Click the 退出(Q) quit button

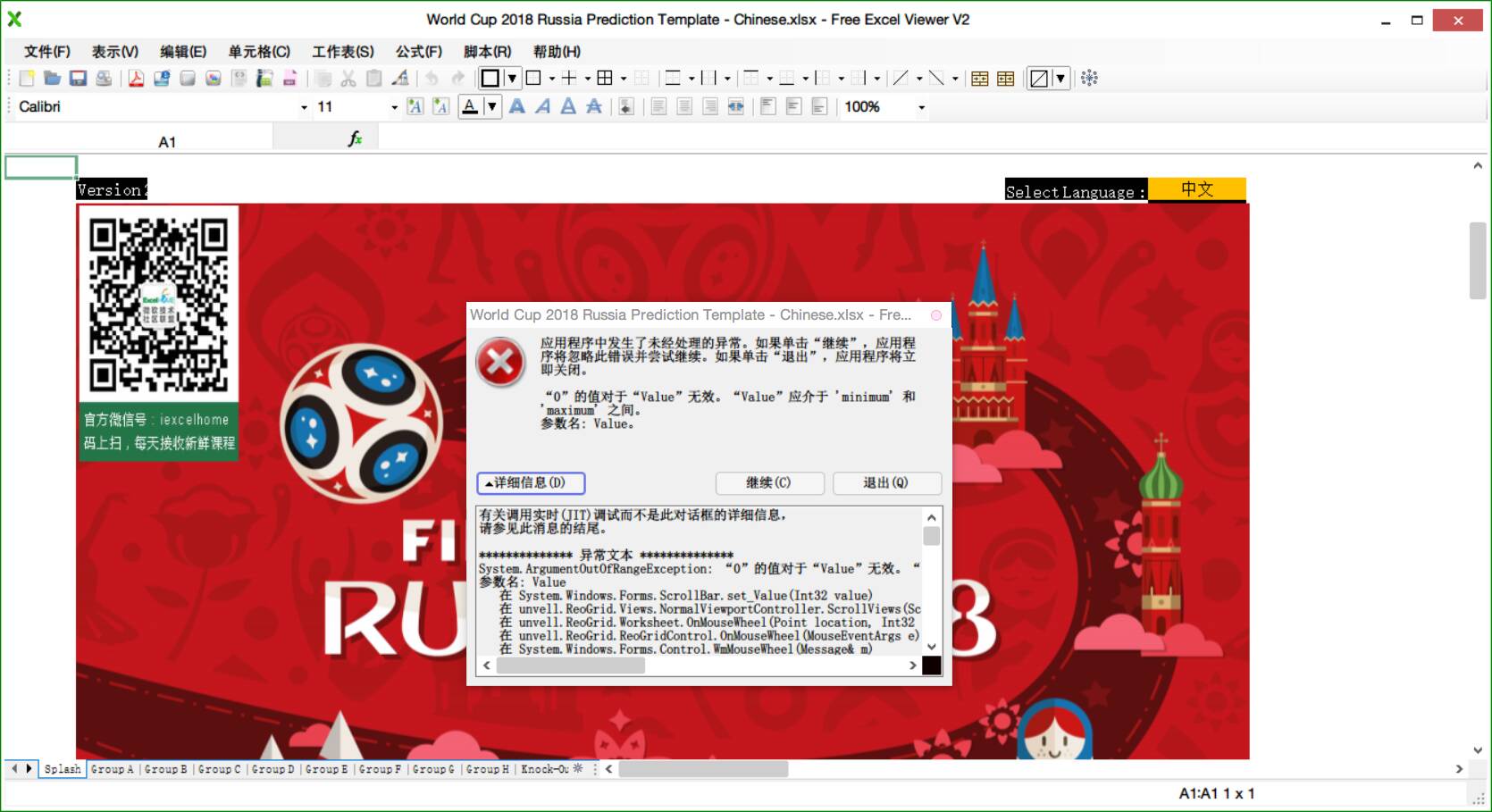click(x=885, y=483)
